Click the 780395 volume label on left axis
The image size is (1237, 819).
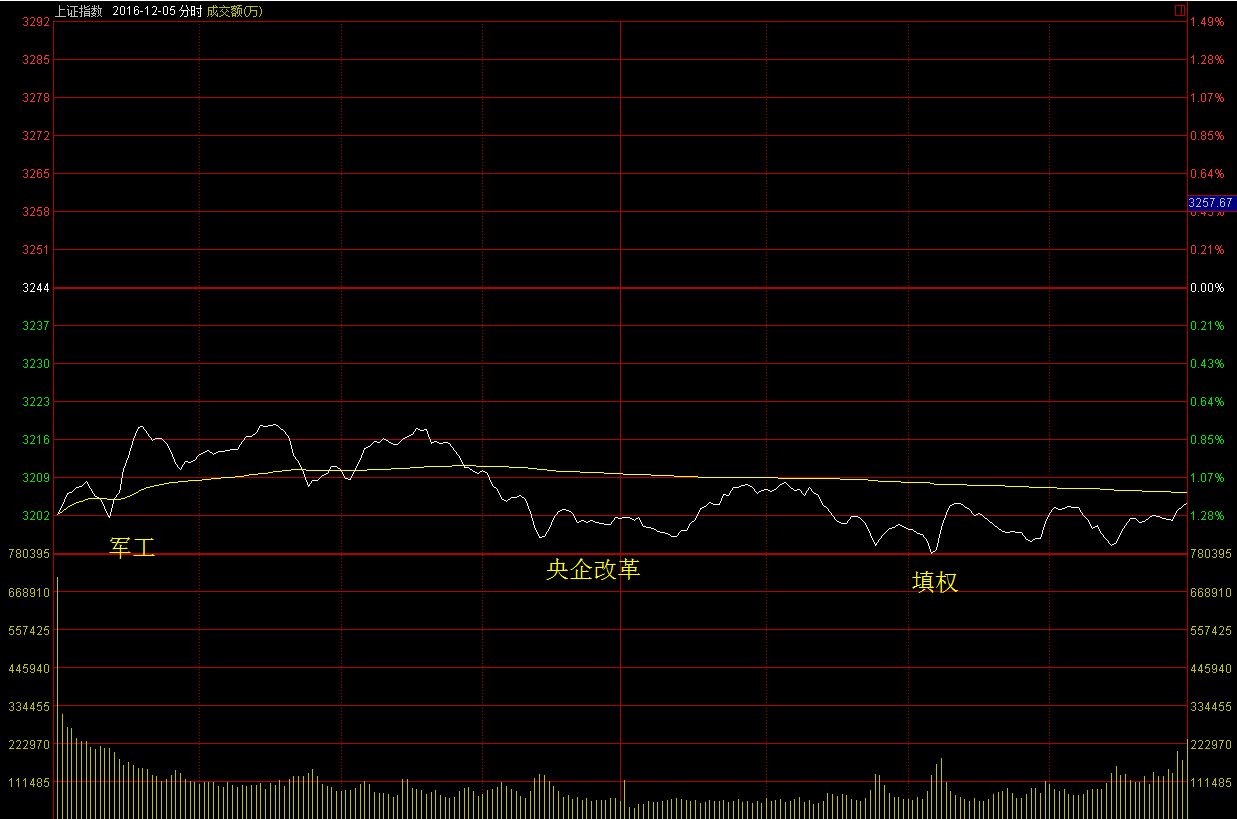click(29, 554)
